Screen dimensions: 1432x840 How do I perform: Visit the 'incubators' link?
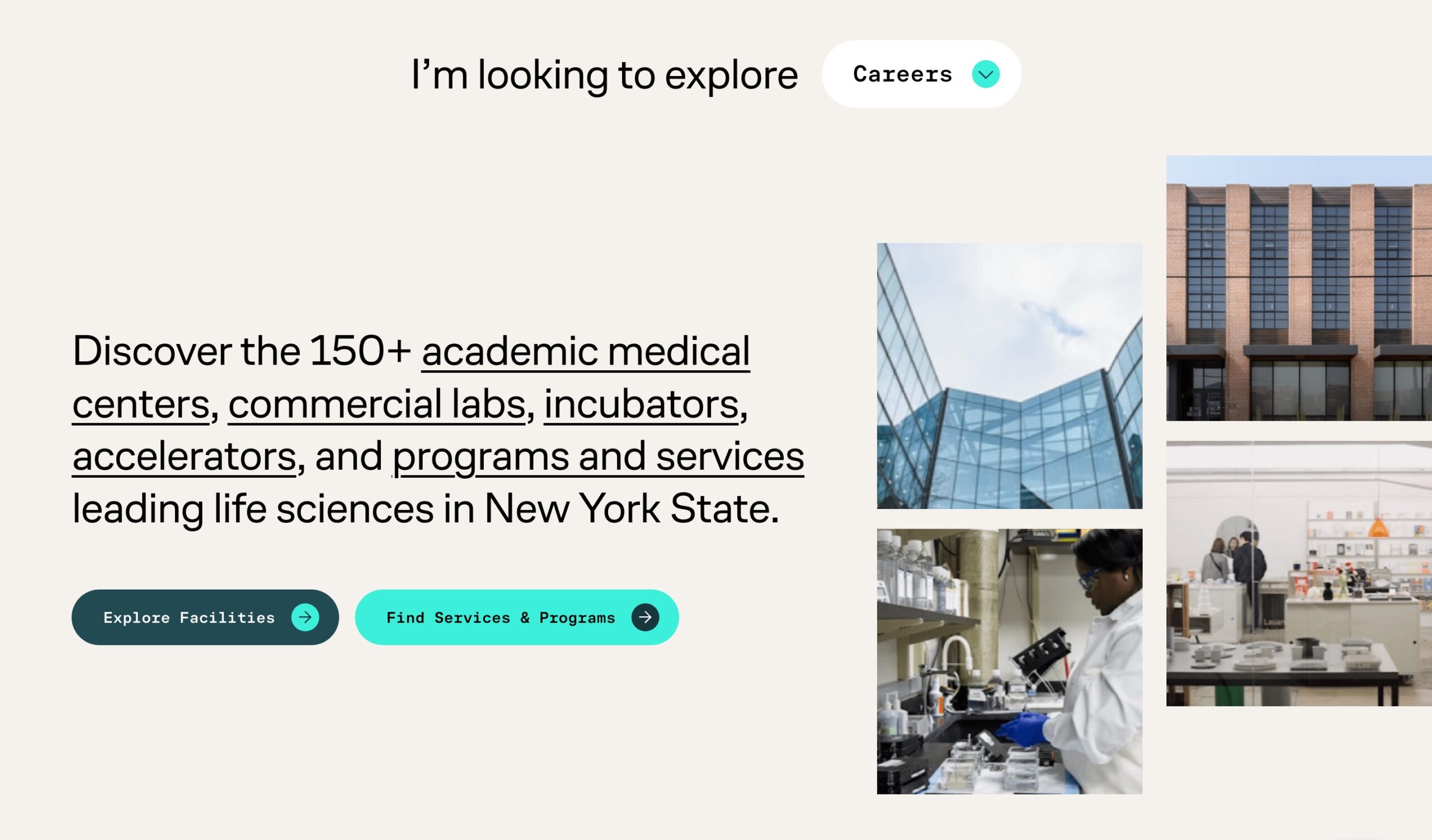click(641, 404)
